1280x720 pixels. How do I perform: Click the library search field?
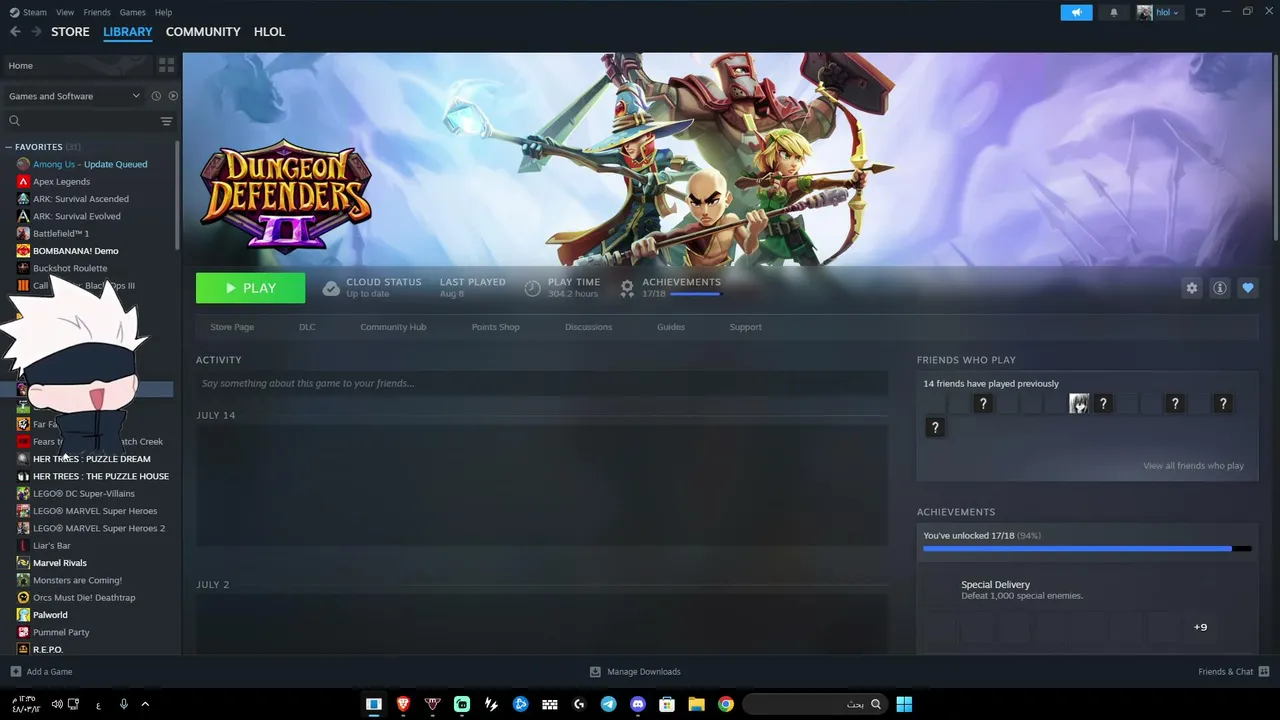click(x=82, y=121)
